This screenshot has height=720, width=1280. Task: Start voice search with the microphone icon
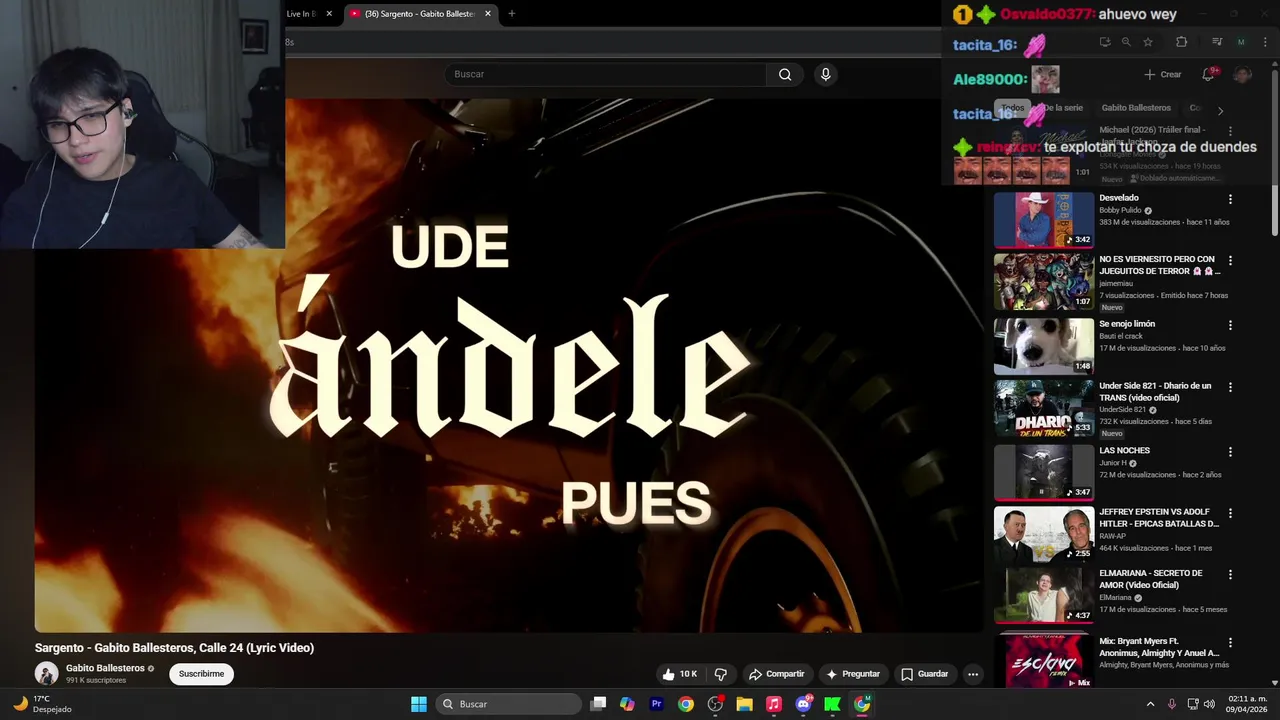(x=825, y=74)
